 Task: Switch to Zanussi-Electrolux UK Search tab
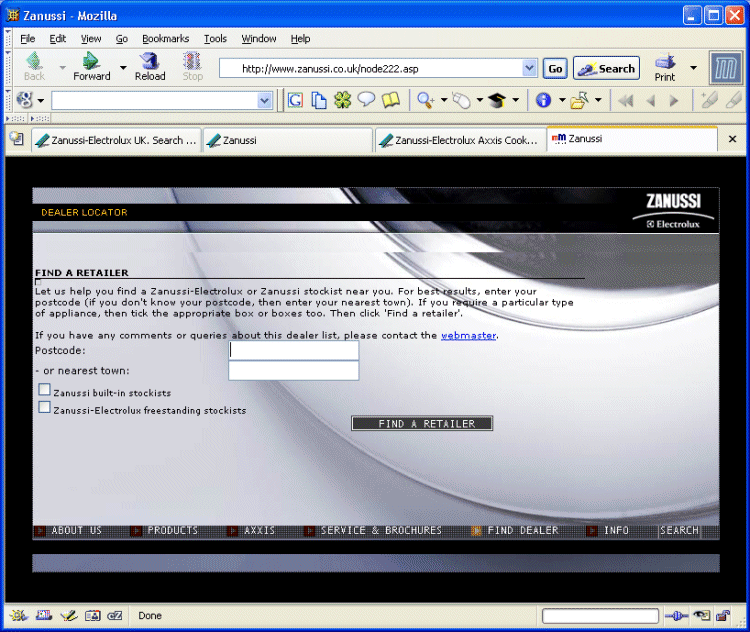click(116, 140)
